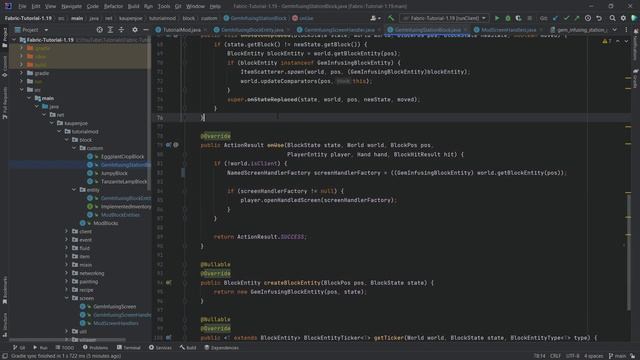Open Project panel options gear
Viewport: 640px width, 360px height.
tap(135, 30)
